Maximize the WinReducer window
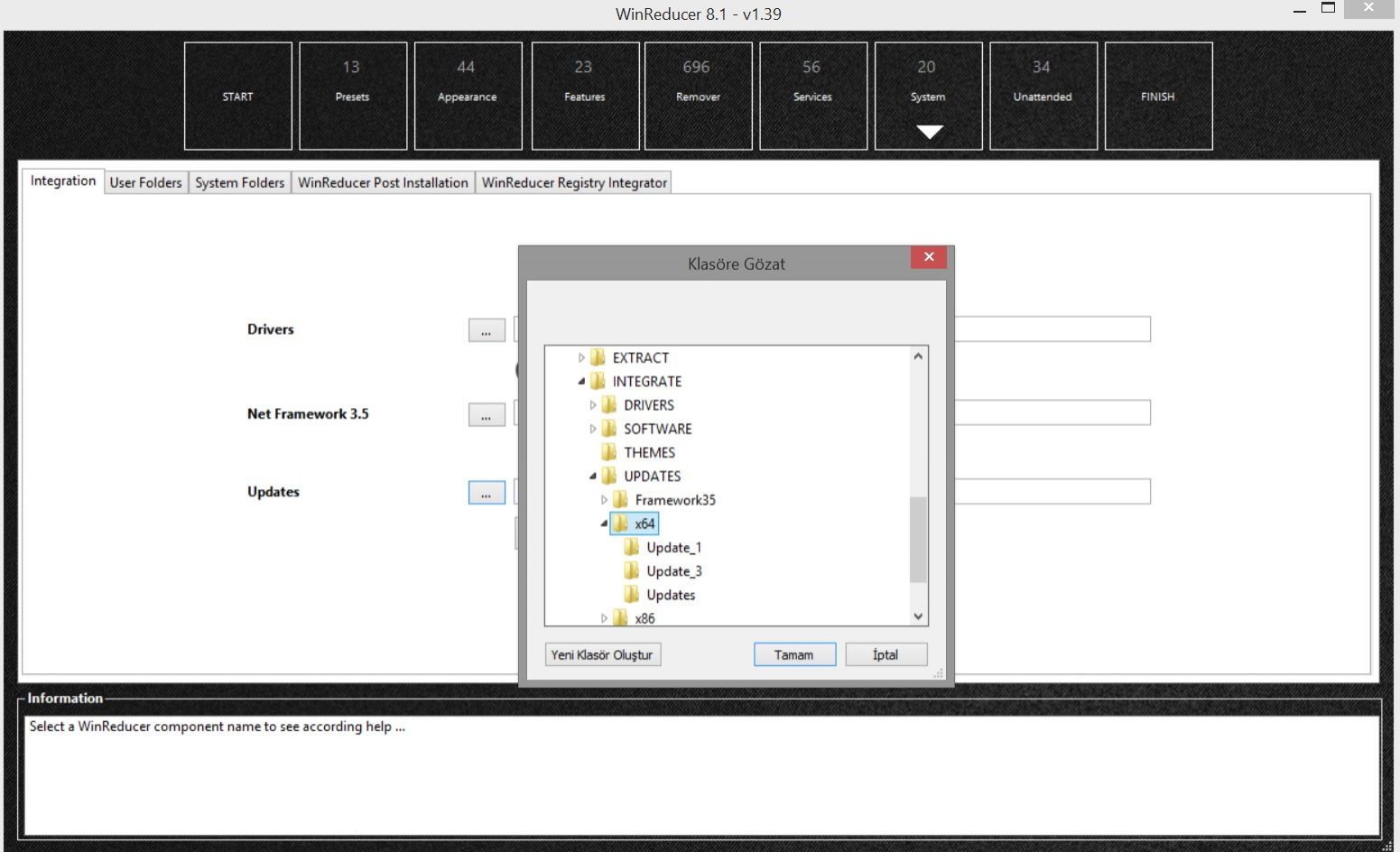Image resolution: width=1400 pixels, height=852 pixels. pyautogui.click(x=1328, y=8)
